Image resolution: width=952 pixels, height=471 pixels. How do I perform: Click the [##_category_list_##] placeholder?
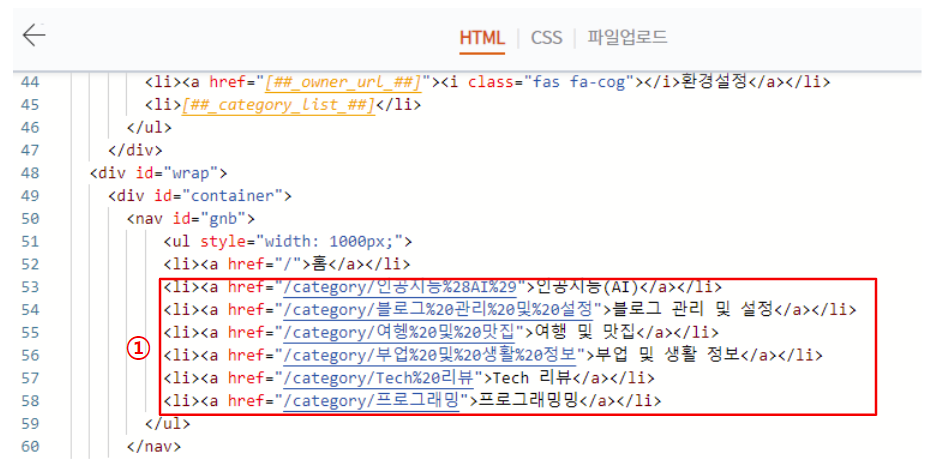tap(279, 105)
